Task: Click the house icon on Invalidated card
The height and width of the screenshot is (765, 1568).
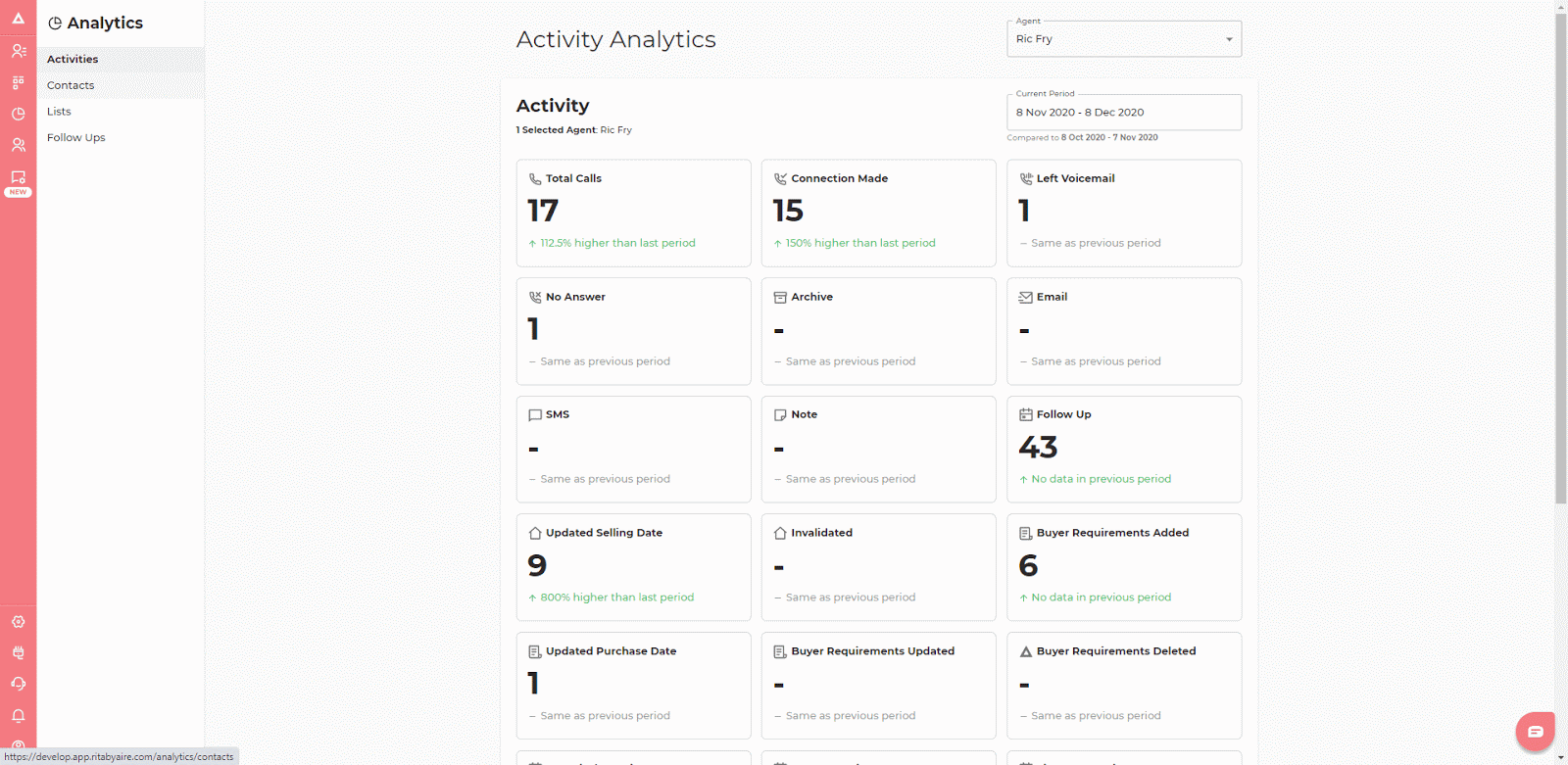Action: tap(780, 533)
